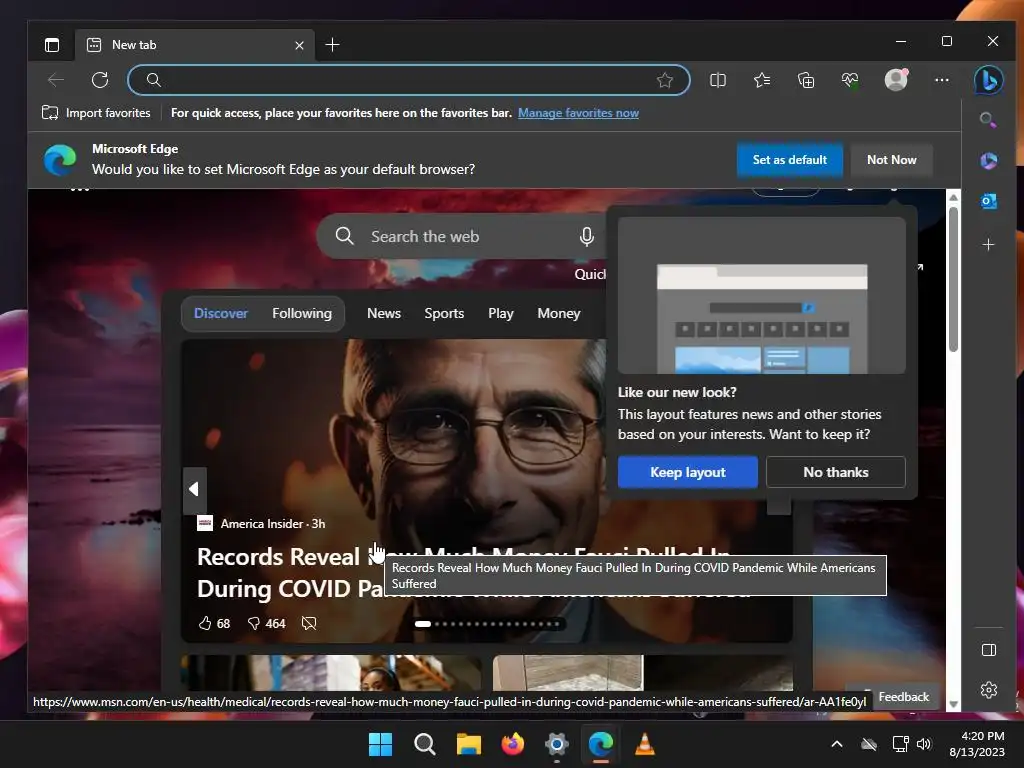Open the News feed tab
This screenshot has width=1024, height=768.
point(384,313)
